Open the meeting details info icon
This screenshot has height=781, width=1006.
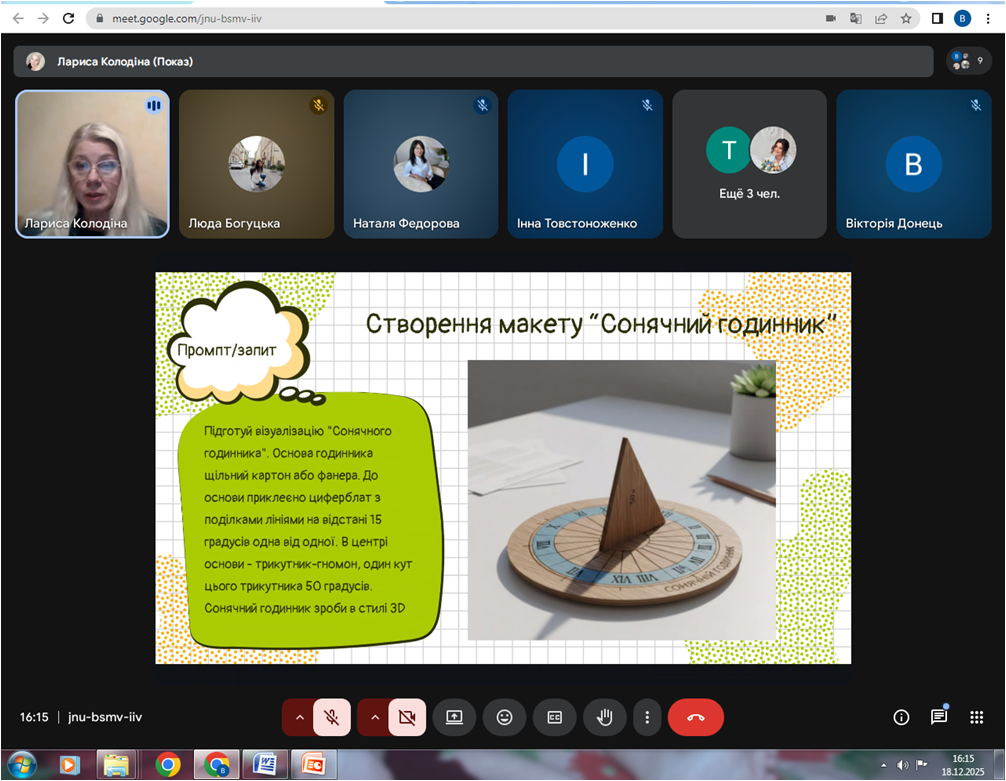[901, 717]
